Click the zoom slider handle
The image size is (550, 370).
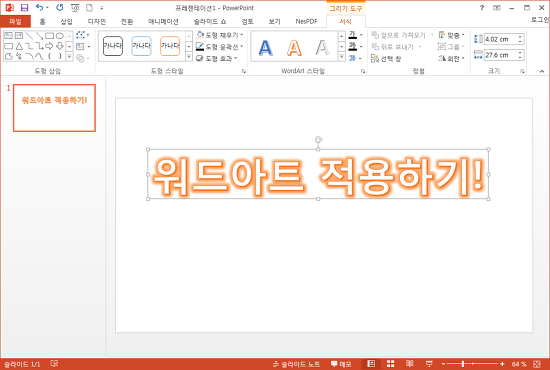[x=463, y=364]
